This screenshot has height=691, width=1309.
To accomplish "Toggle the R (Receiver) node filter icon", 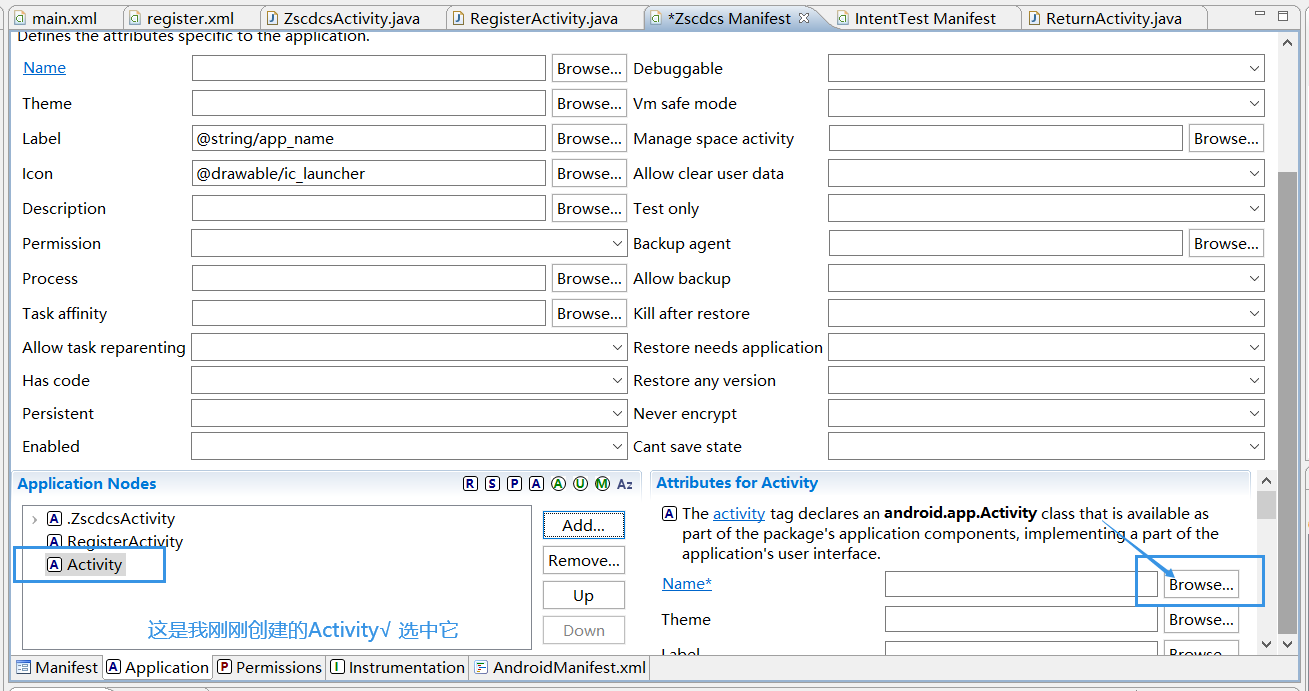I will coord(470,484).
